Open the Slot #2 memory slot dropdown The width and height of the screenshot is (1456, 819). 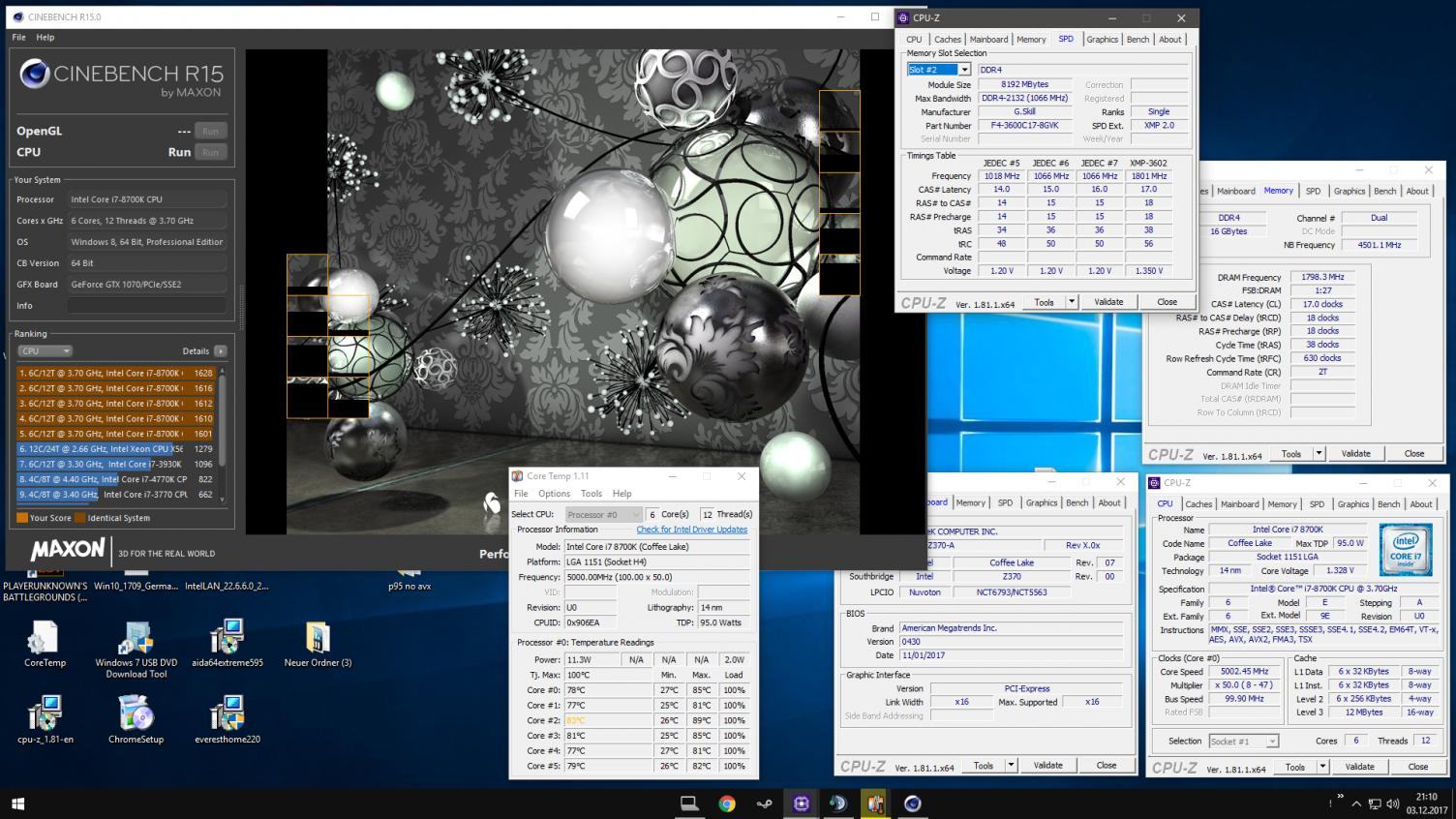point(964,70)
